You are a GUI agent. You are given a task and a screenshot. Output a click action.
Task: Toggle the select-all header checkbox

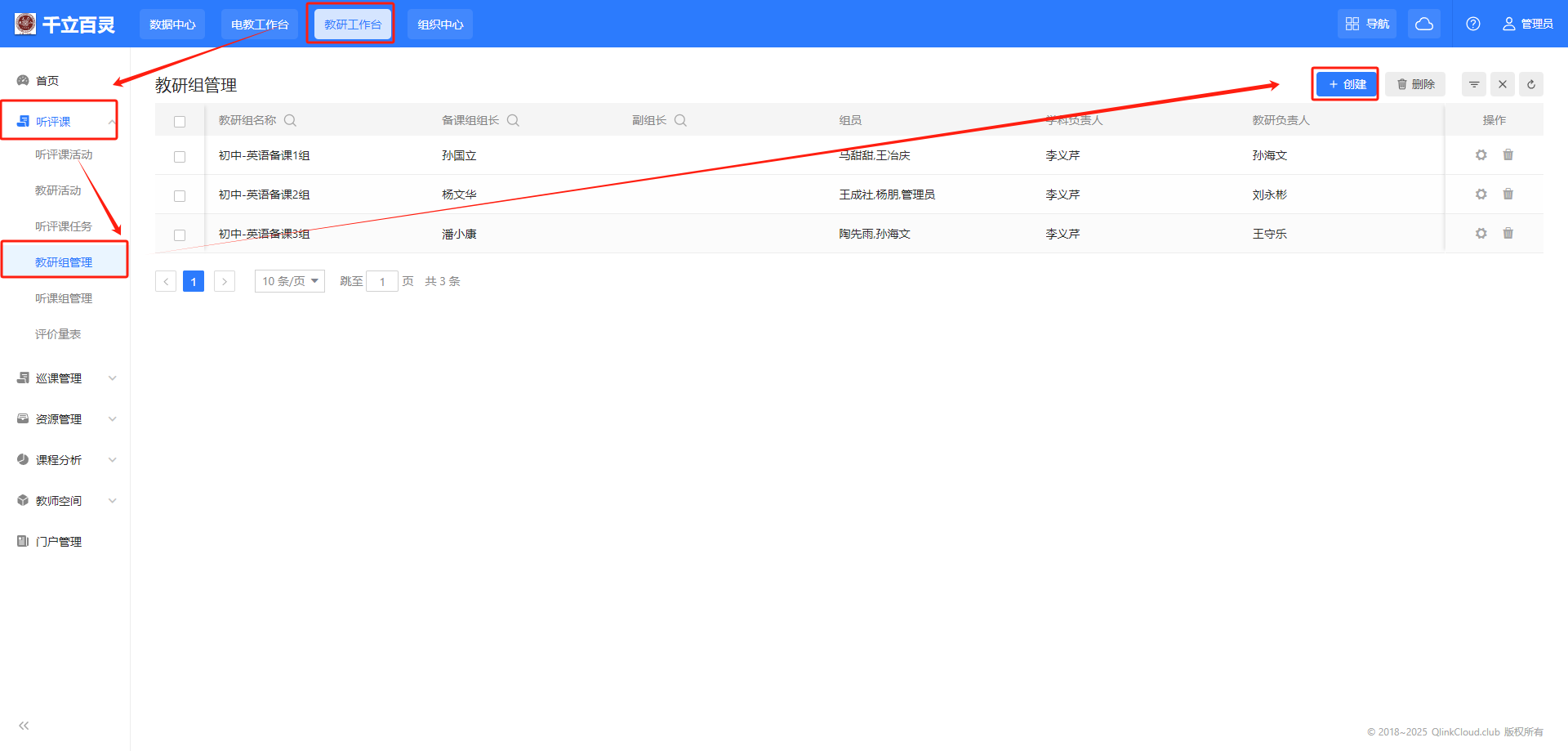pos(180,122)
